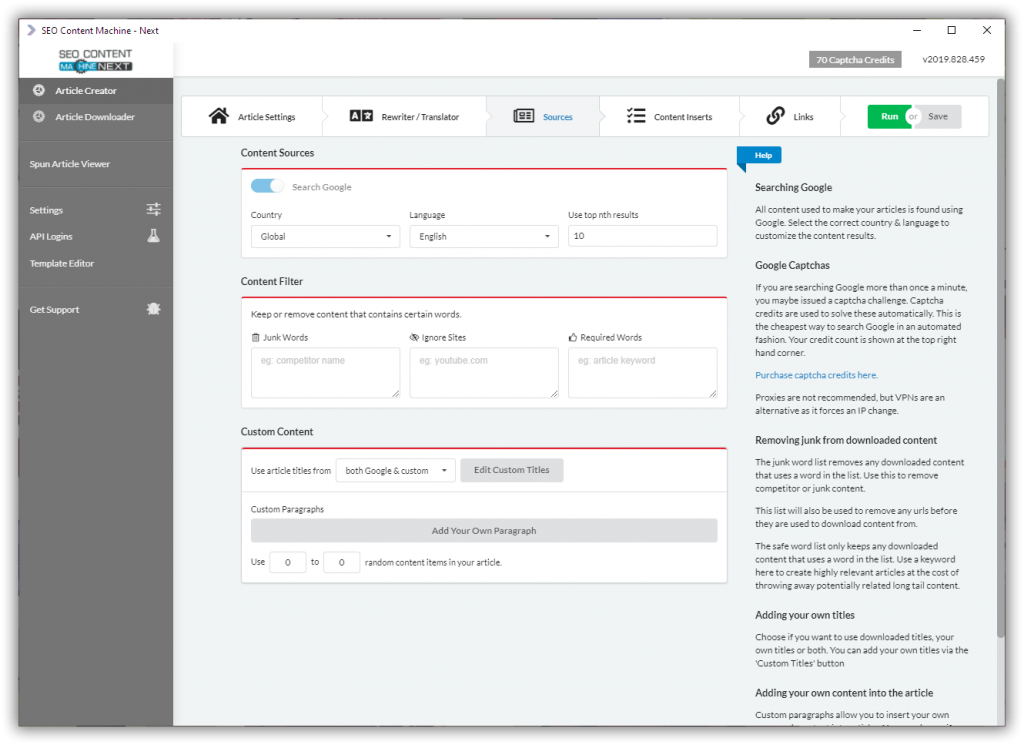
Task: Click the Removing junk from downloaded content heading
Action: 846,440
